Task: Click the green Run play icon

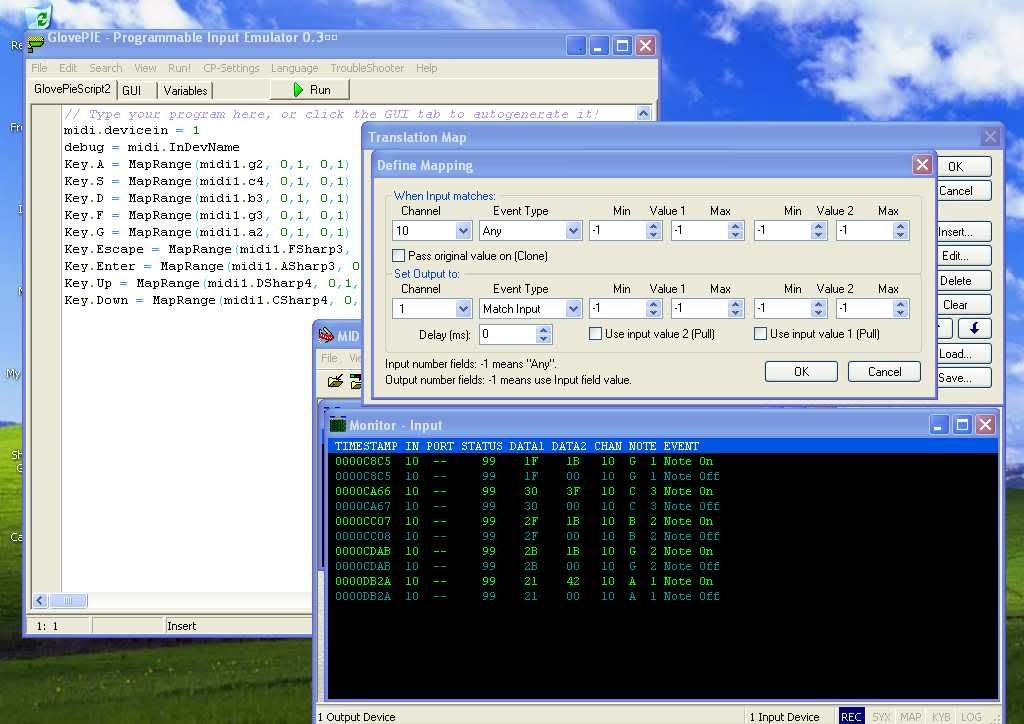Action: (x=298, y=90)
